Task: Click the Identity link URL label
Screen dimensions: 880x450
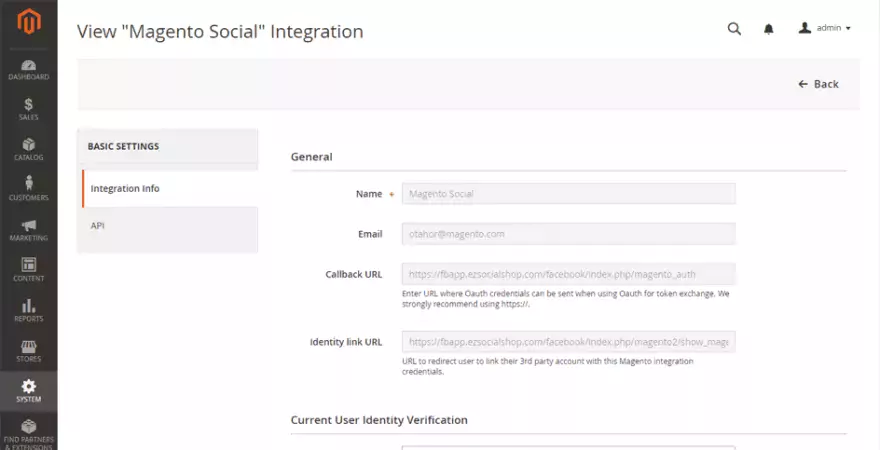Action: pyautogui.click(x=346, y=342)
